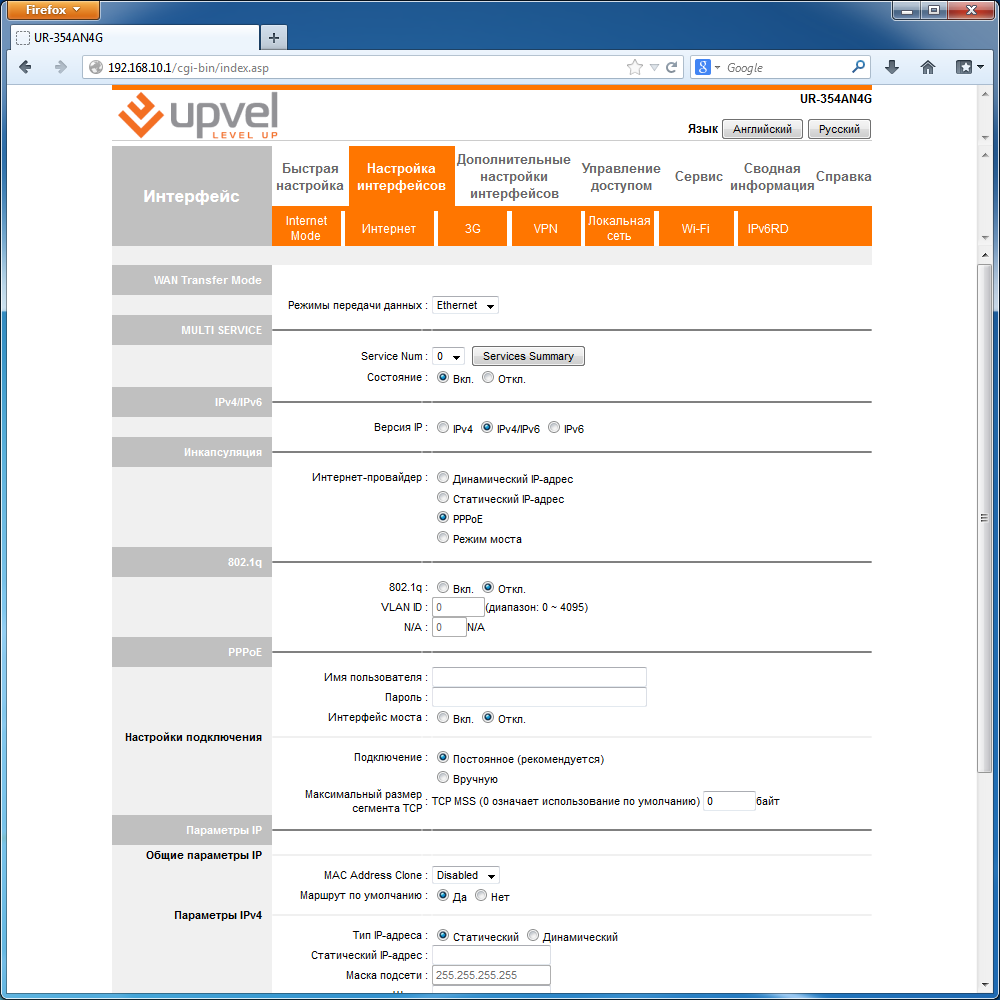Click the VLAN ID input field

tap(458, 607)
